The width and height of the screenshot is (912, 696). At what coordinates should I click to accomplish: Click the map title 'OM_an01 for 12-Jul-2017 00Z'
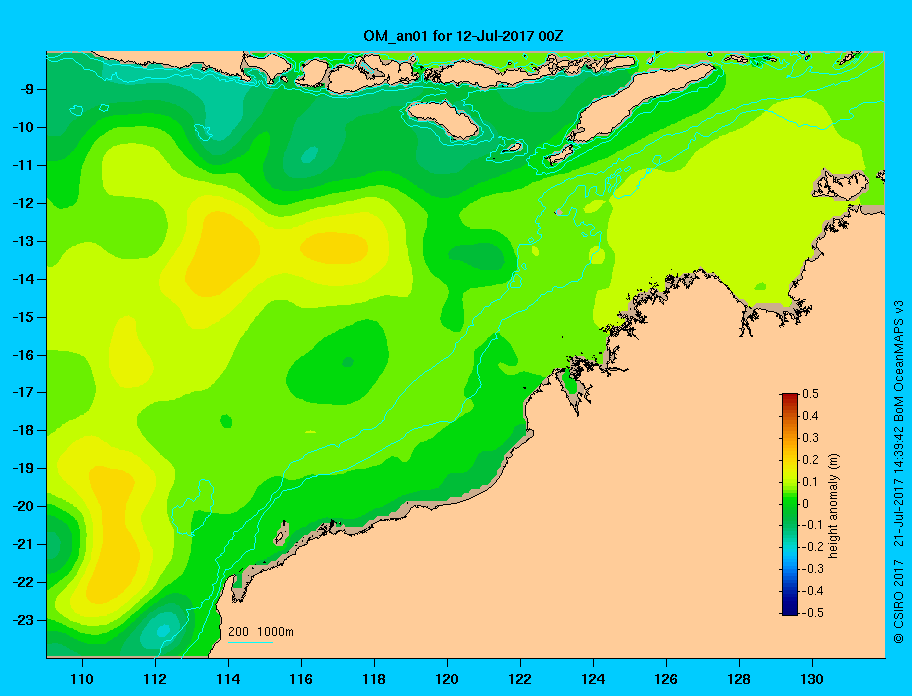[x=463, y=36]
